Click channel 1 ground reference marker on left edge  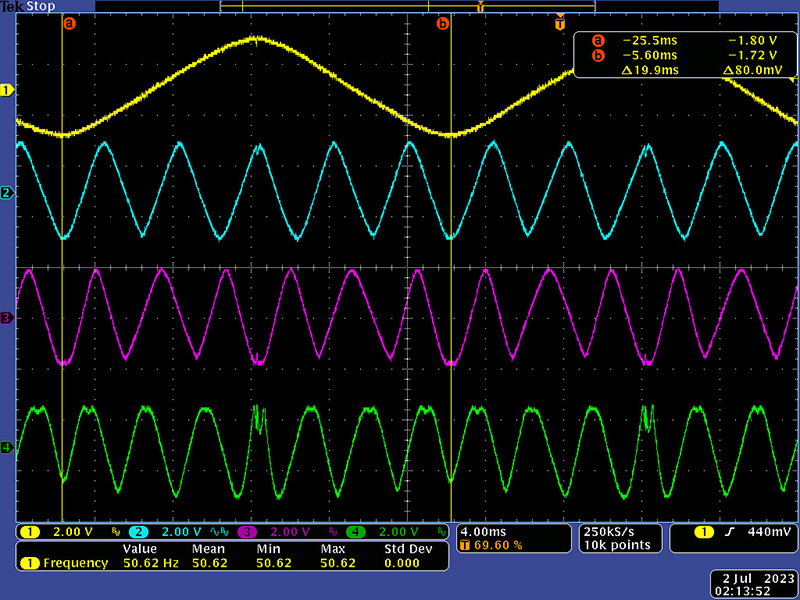(x=7, y=91)
